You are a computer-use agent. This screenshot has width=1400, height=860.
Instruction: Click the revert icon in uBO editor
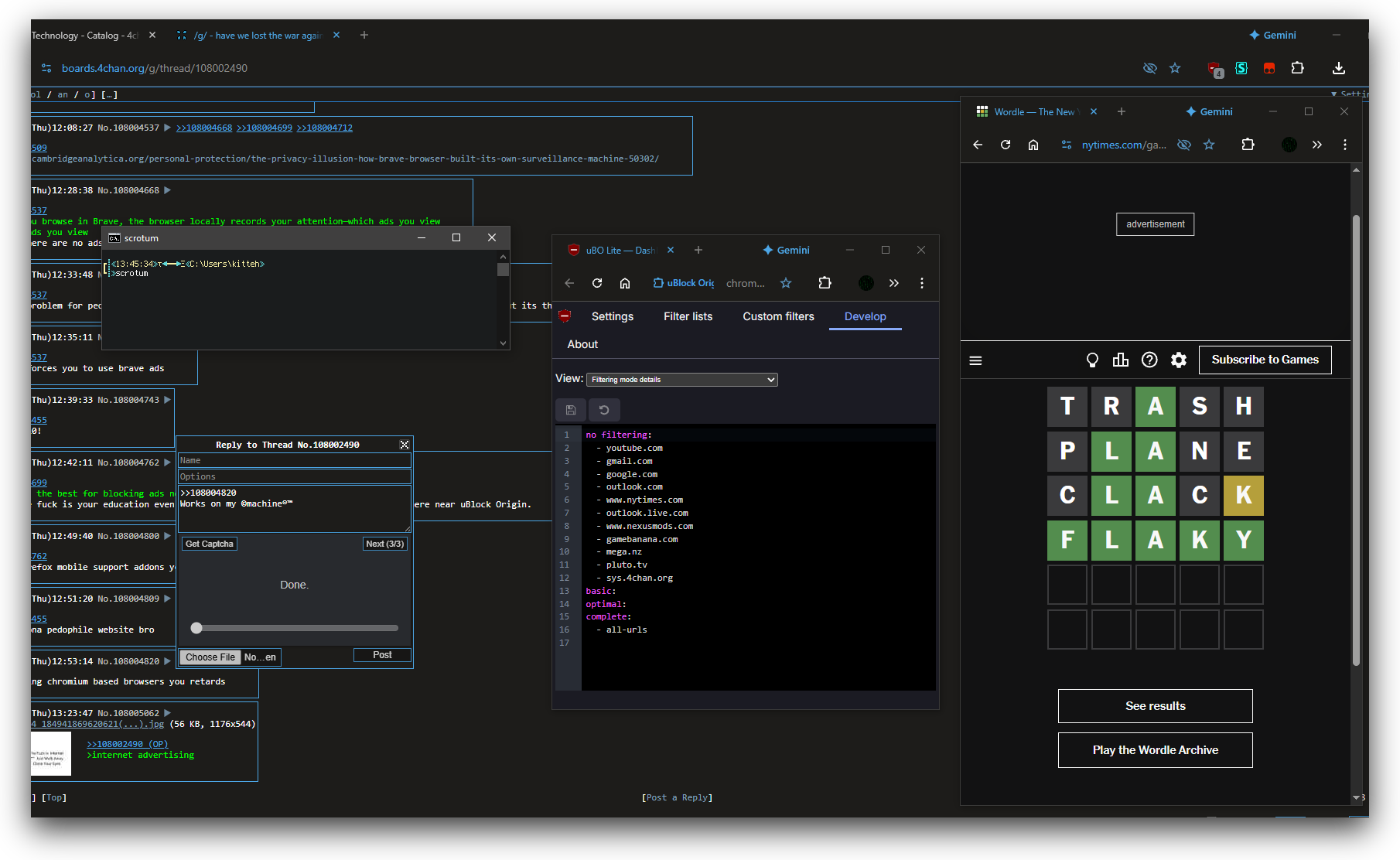604,410
